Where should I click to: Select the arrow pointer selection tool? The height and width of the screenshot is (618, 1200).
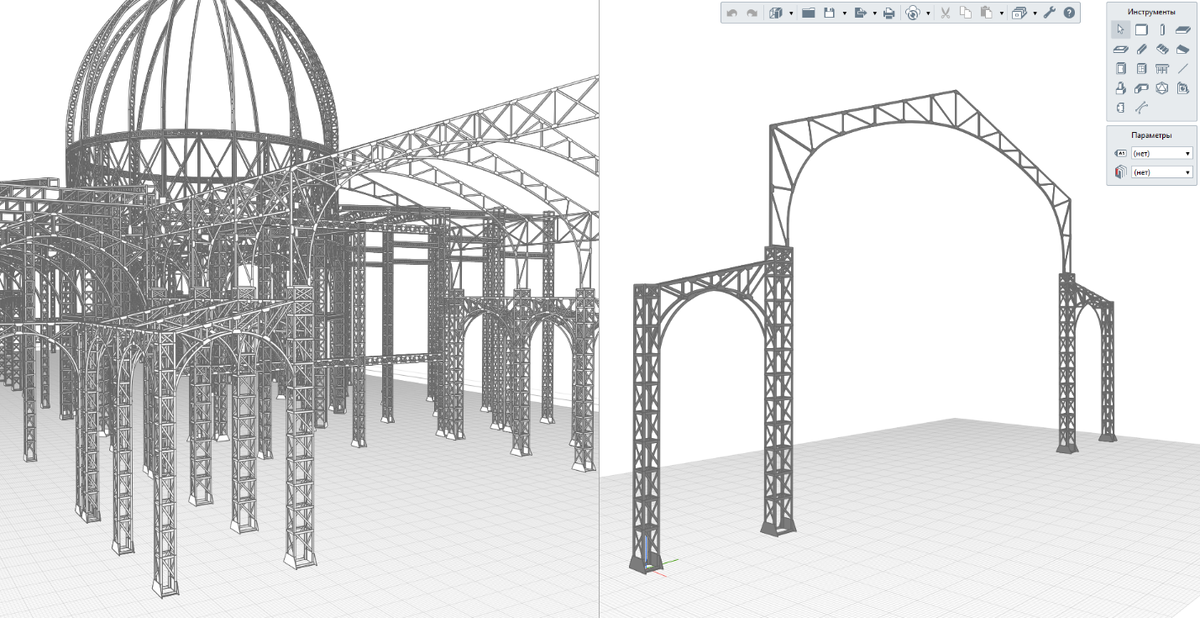coord(1120,30)
